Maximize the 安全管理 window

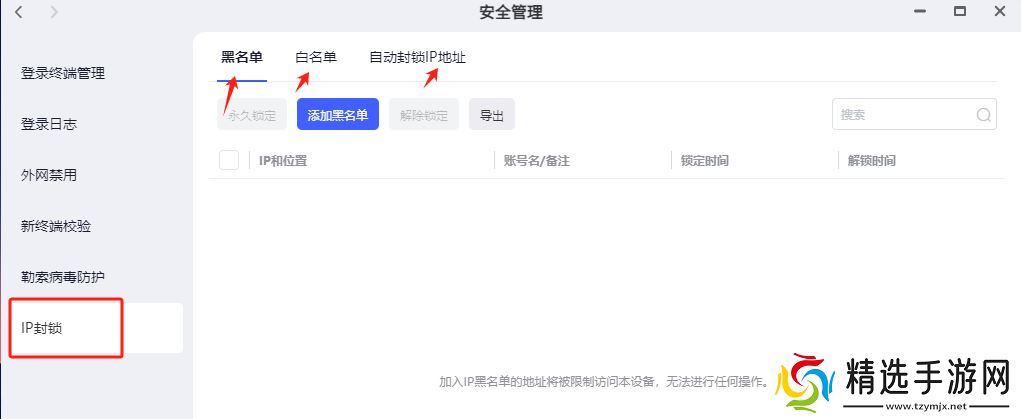[959, 12]
